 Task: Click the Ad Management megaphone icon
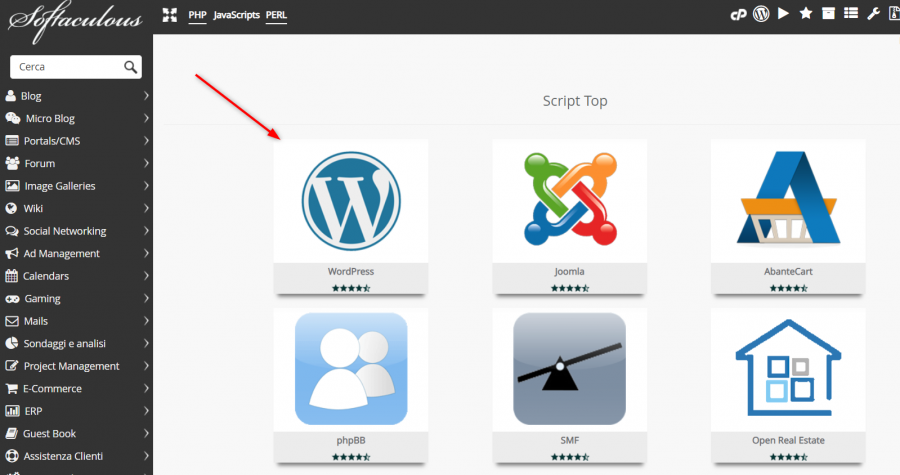(x=11, y=254)
